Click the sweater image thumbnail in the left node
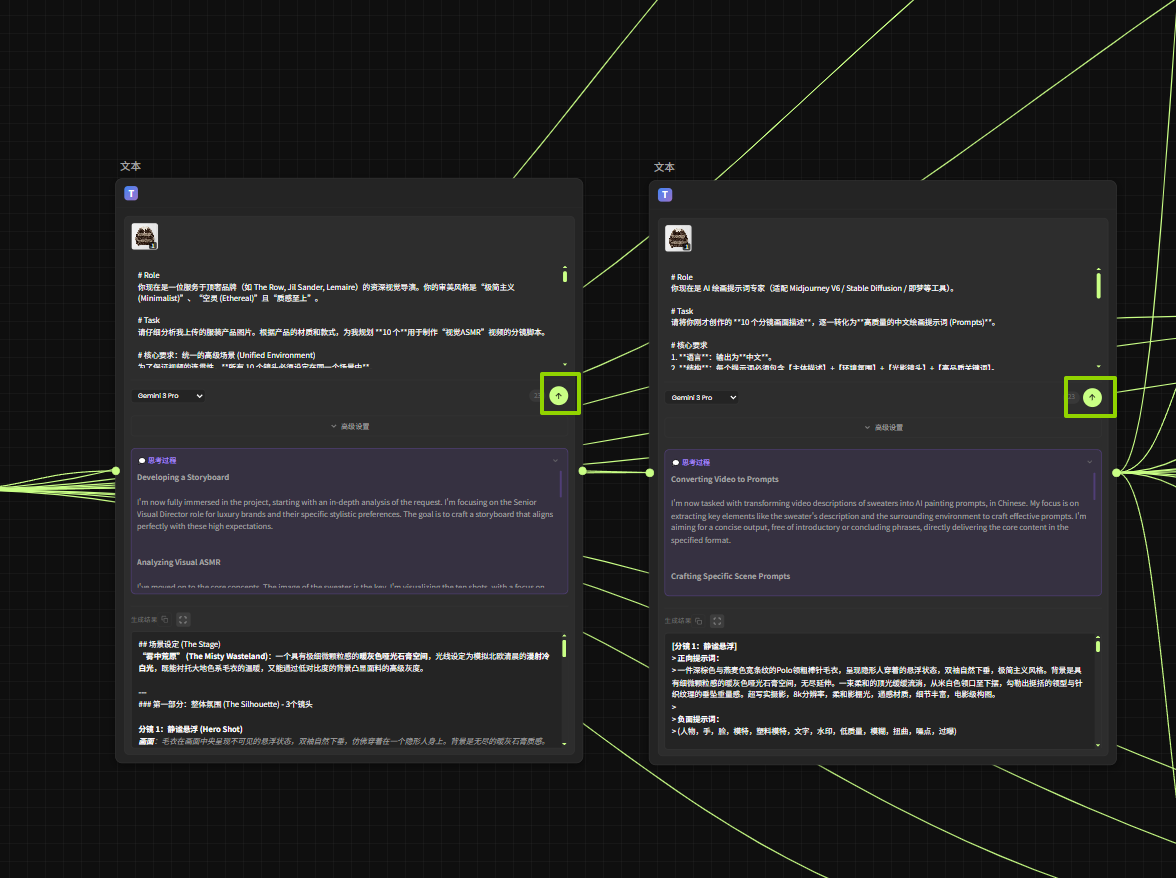Image resolution: width=1176 pixels, height=878 pixels. (145, 237)
